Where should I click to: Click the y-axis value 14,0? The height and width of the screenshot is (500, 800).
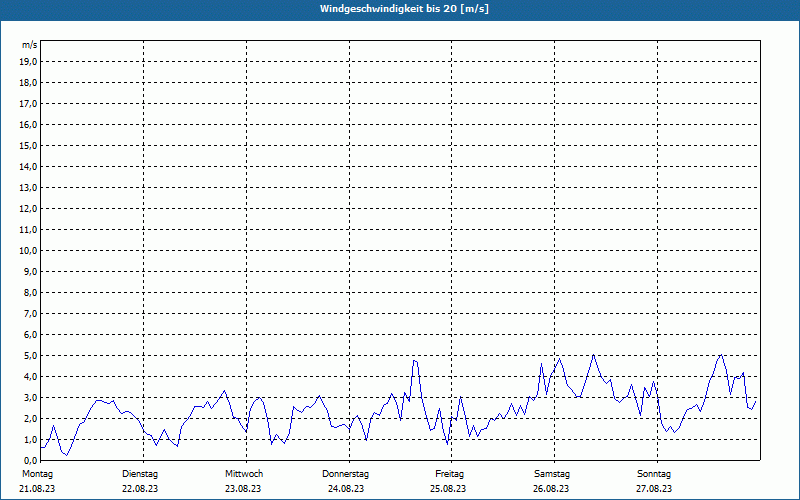[x=28, y=166]
